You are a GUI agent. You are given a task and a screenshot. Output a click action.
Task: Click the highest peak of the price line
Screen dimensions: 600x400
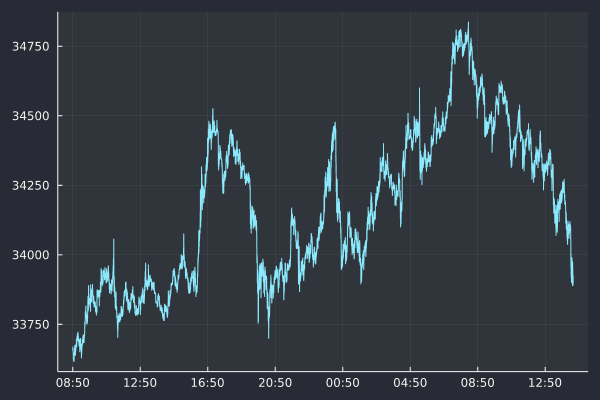tap(467, 23)
